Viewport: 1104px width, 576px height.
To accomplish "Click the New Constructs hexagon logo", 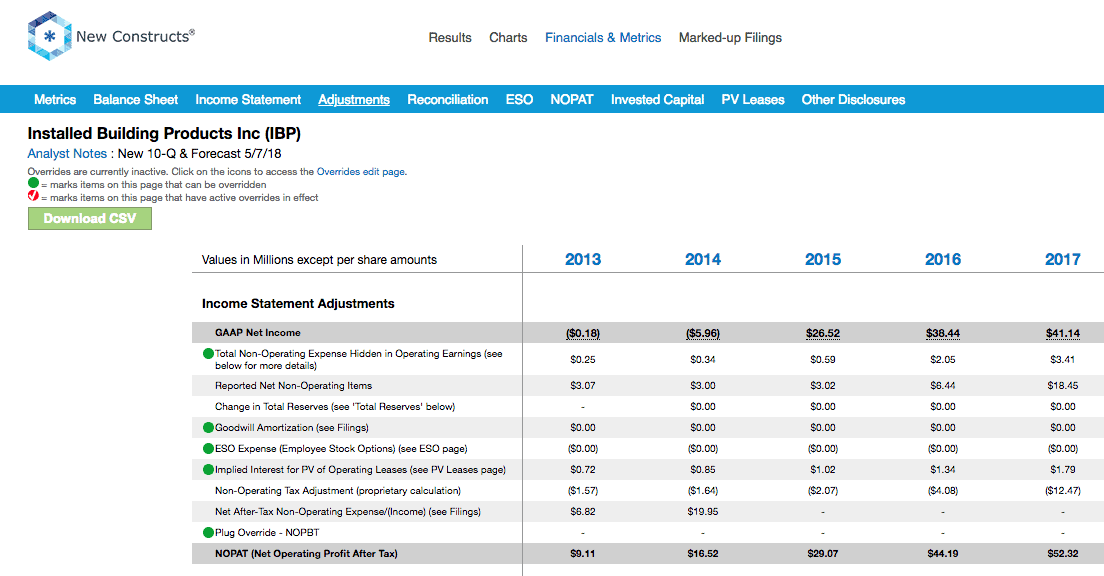I will pyautogui.click(x=49, y=36).
